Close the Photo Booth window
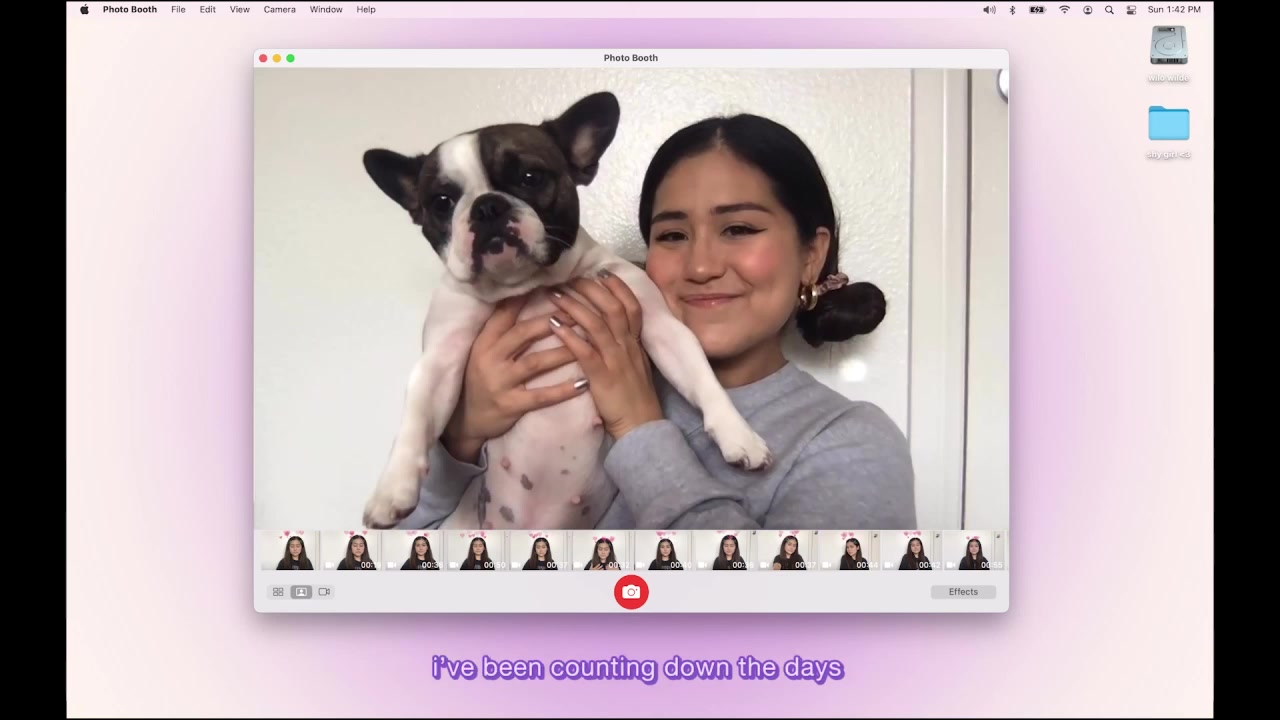Image resolution: width=1280 pixels, height=720 pixels. coord(263,58)
